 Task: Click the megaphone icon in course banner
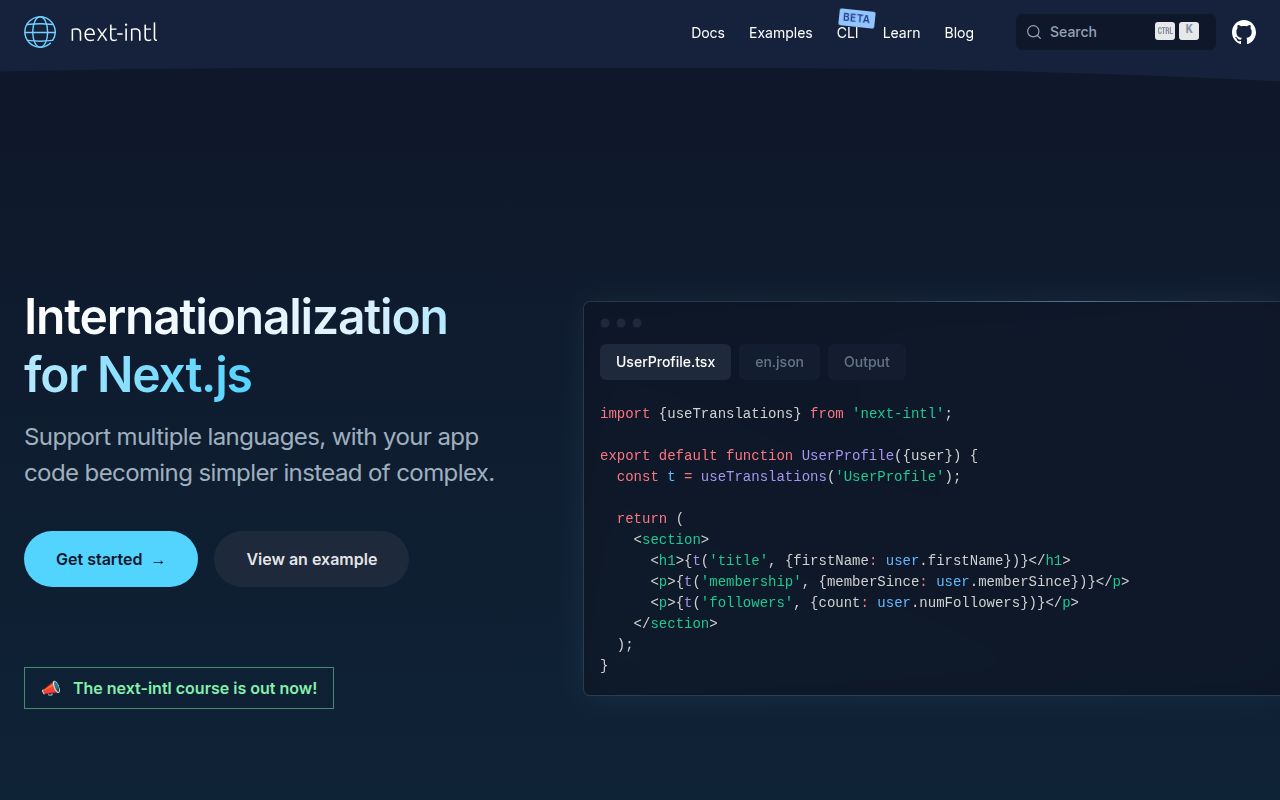click(51, 688)
